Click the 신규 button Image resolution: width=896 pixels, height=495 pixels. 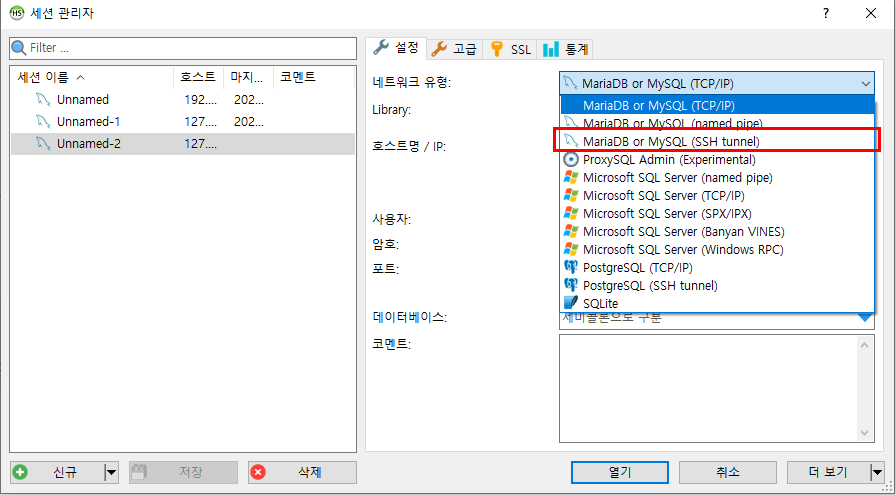point(58,472)
